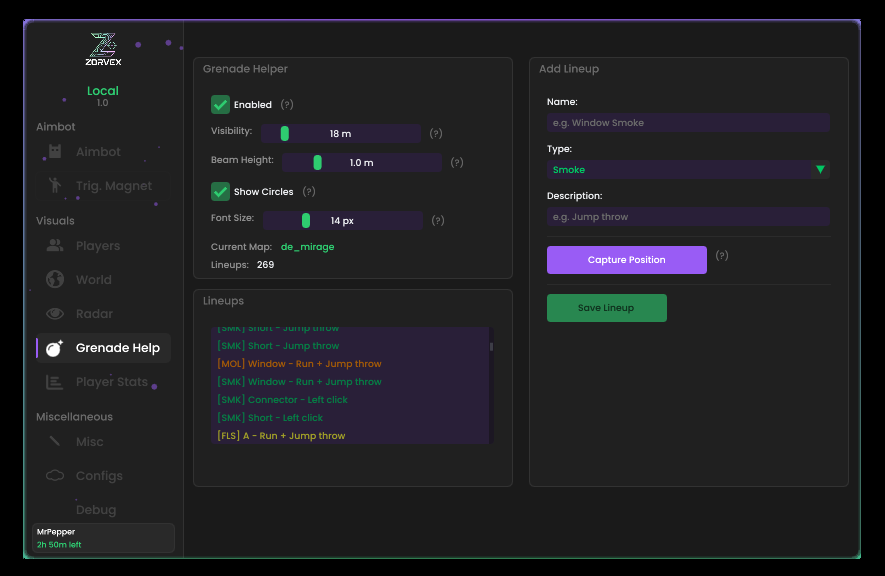This screenshot has width=885, height=576.
Task: Disable the Grenade Helper Enabled checkbox
Action: point(220,104)
